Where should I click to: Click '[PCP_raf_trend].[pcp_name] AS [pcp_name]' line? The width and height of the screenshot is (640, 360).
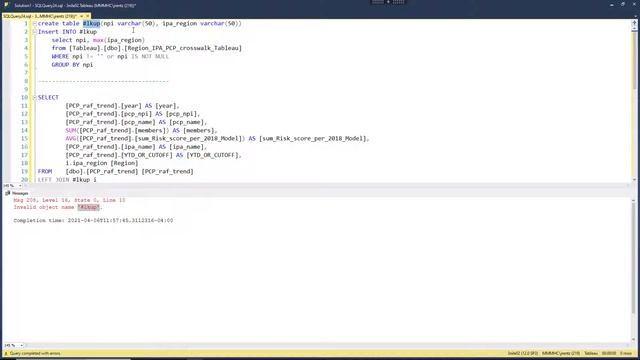(x=136, y=122)
